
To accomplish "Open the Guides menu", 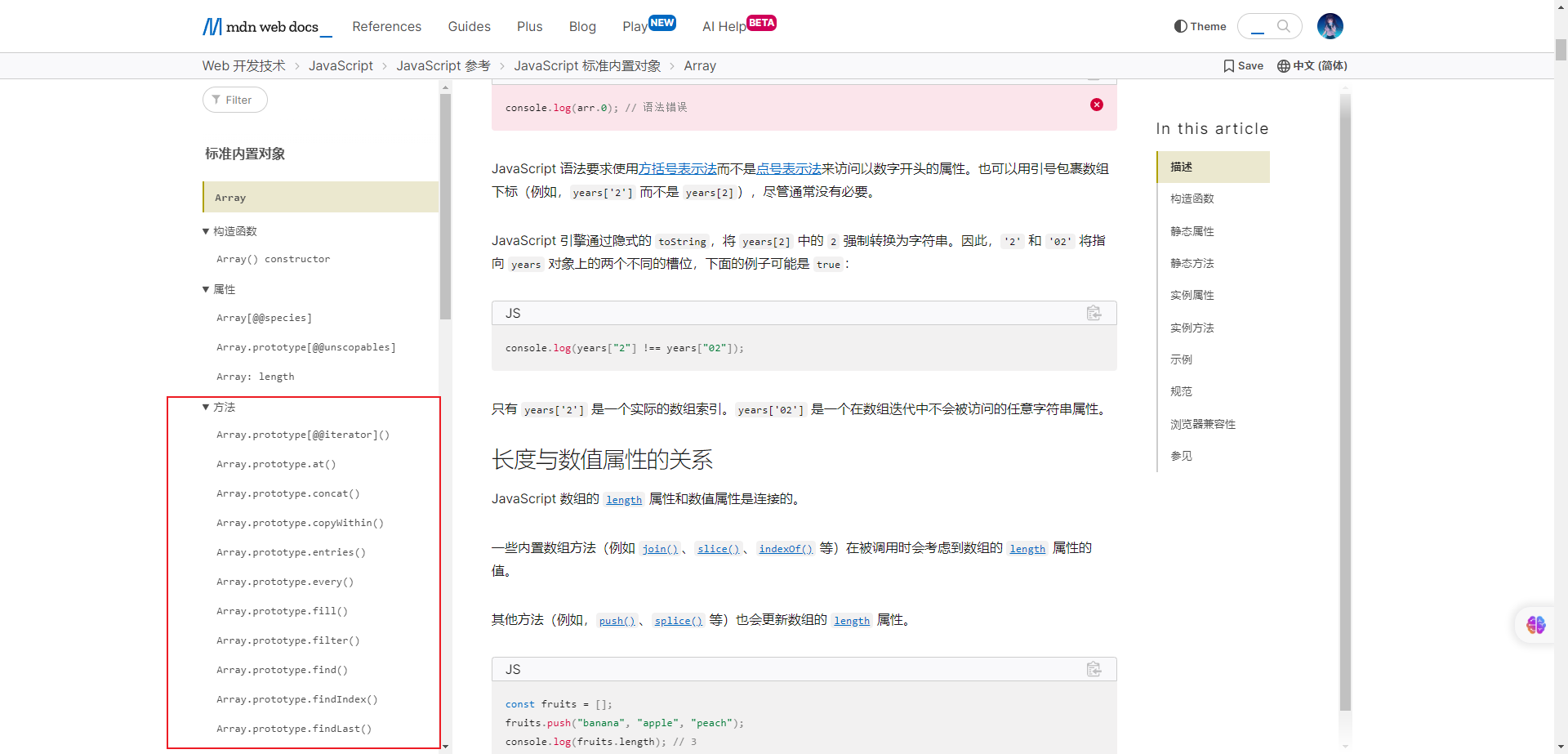I will (x=469, y=27).
